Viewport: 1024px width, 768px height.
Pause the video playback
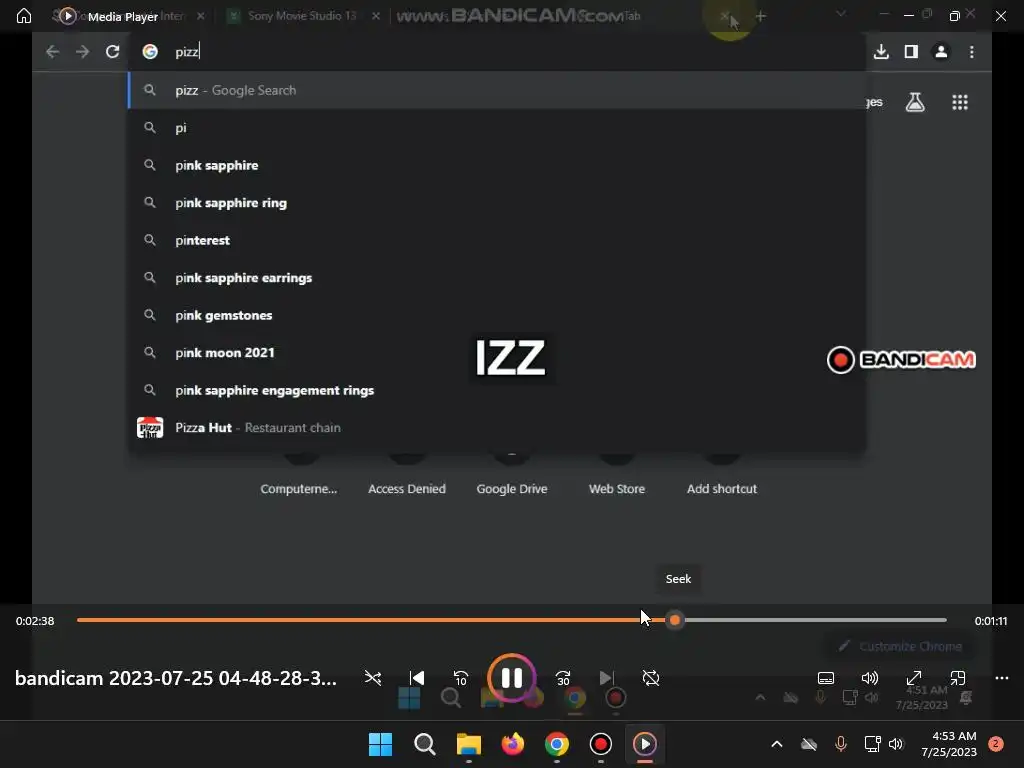511,678
